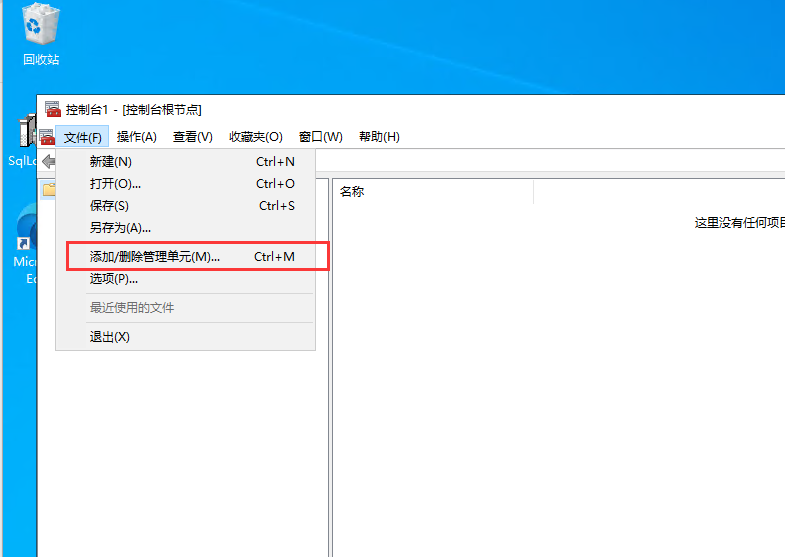Open 选项(P)... from the File menu
This screenshot has width=785, height=557.
pos(114,279)
